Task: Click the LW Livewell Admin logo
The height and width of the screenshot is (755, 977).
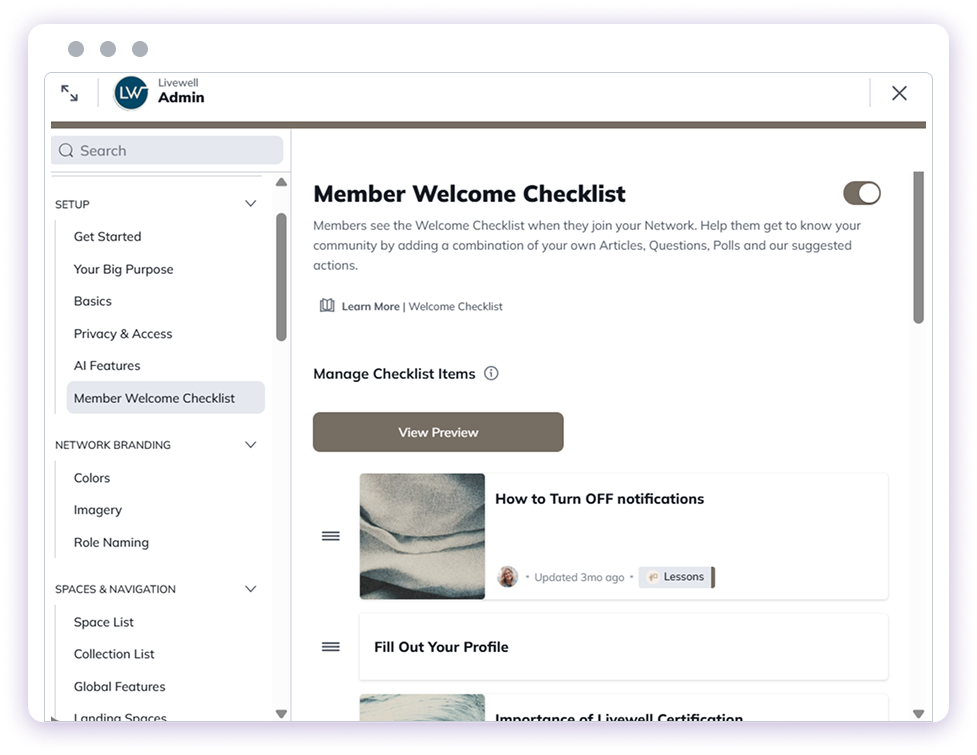Action: [x=129, y=92]
